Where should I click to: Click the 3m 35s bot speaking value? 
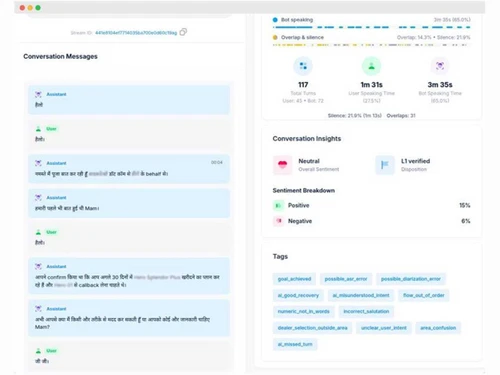click(440, 85)
